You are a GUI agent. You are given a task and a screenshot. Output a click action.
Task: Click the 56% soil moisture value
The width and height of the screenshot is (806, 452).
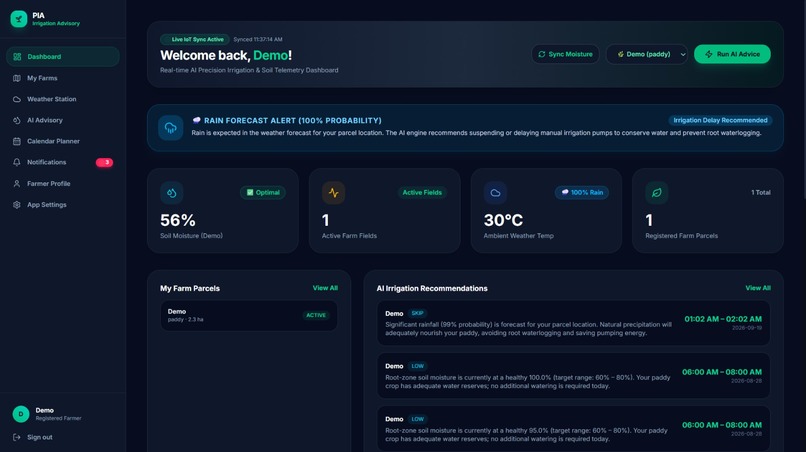tap(178, 220)
